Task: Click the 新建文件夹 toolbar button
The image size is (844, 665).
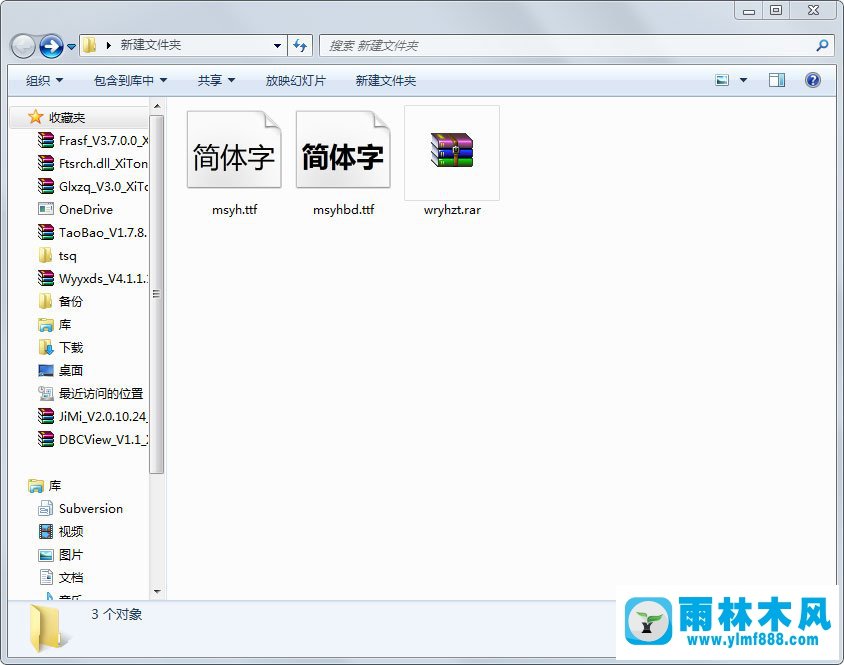Action: tap(385, 80)
